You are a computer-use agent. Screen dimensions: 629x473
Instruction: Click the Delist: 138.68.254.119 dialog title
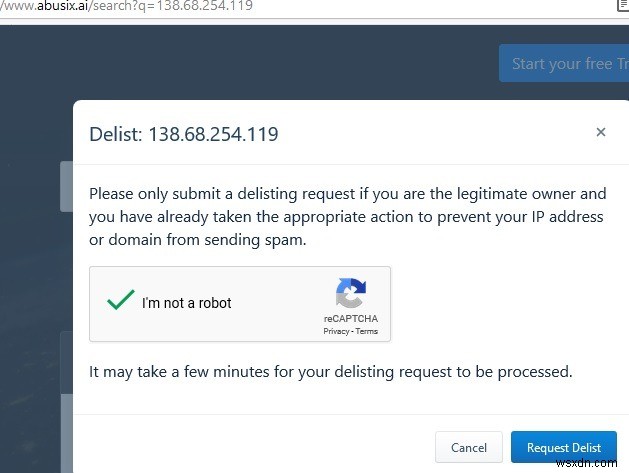184,134
